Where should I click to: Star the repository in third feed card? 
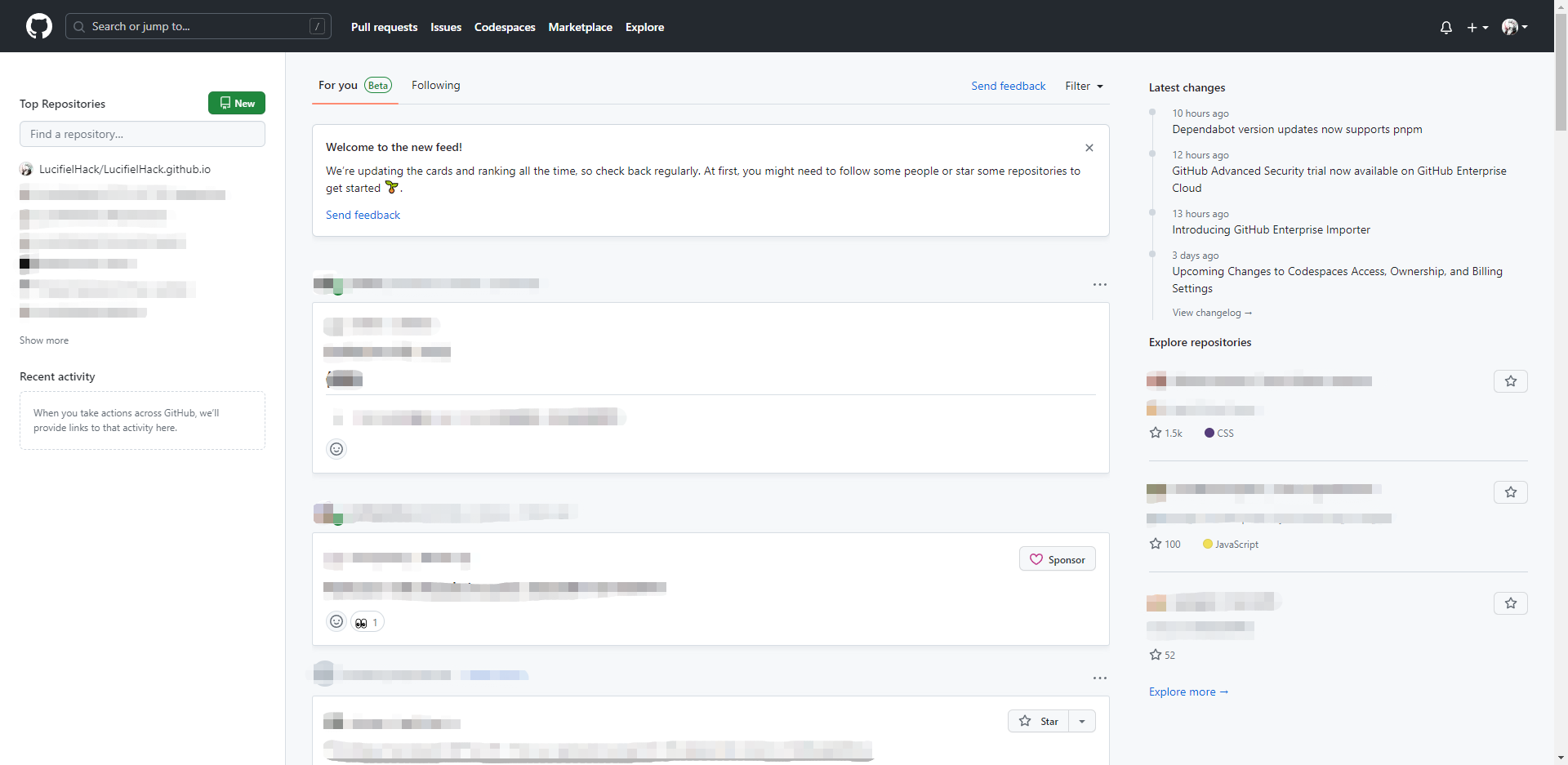pyautogui.click(x=1038, y=721)
